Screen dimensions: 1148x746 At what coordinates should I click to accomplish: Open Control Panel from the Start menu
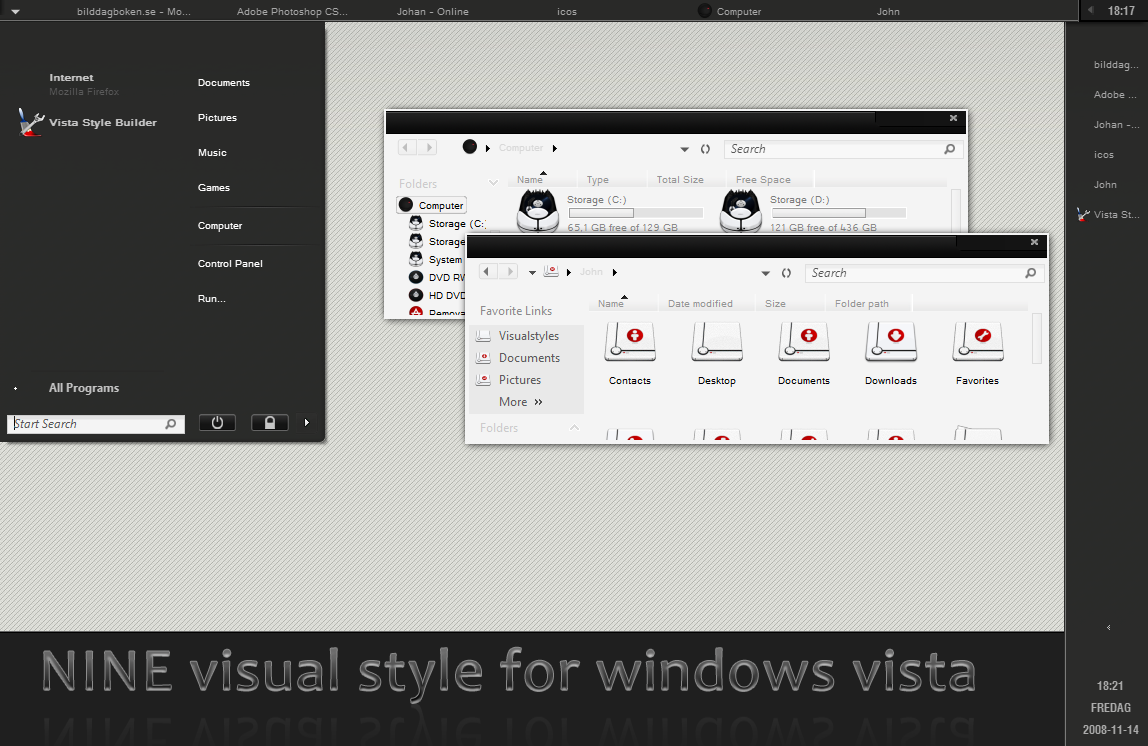coord(230,264)
